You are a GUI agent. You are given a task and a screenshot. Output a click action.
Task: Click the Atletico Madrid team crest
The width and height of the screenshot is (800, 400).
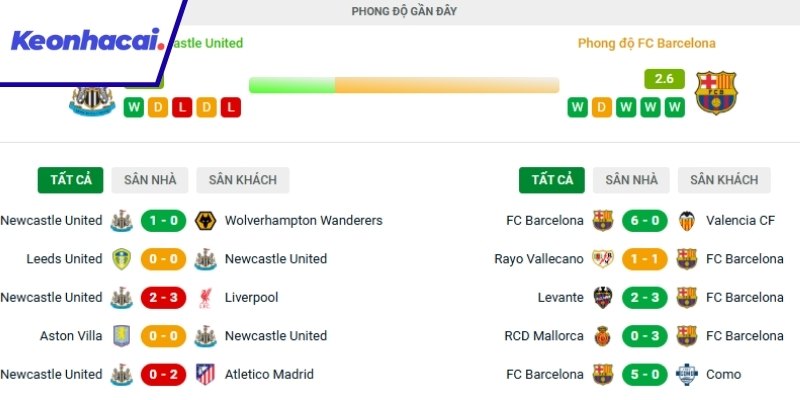tap(206, 374)
